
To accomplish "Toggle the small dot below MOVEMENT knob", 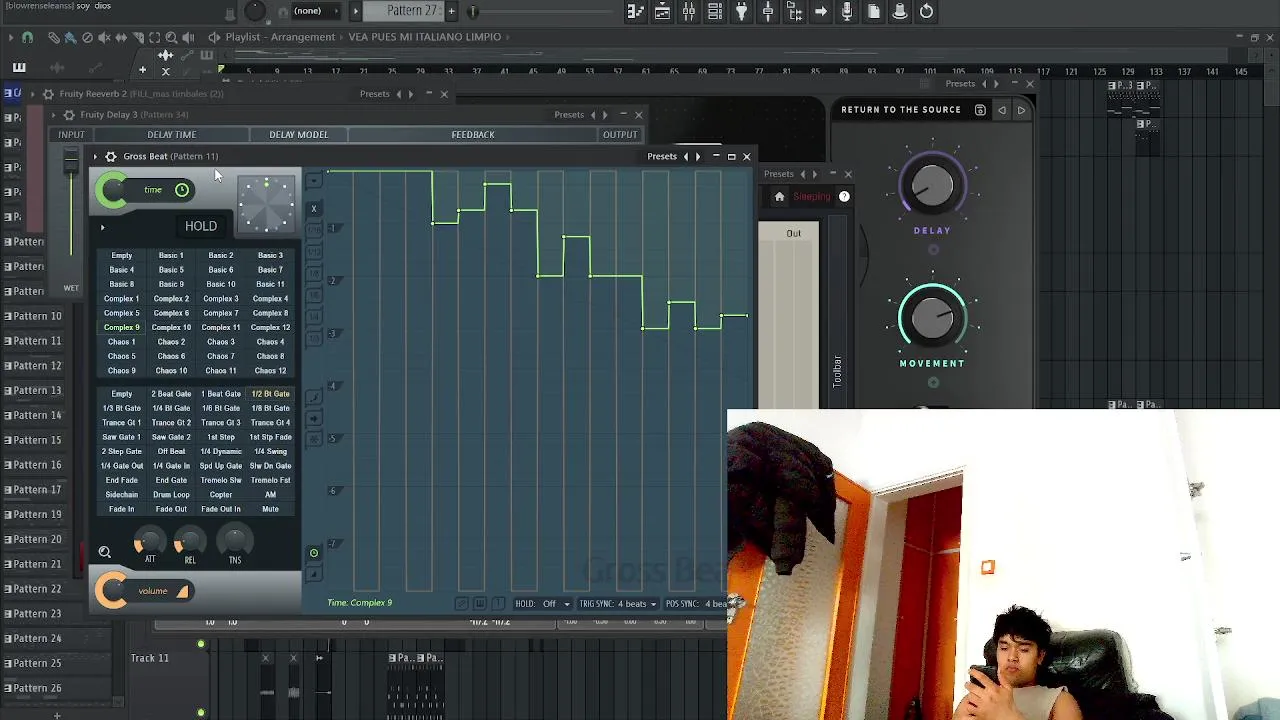I will [933, 382].
